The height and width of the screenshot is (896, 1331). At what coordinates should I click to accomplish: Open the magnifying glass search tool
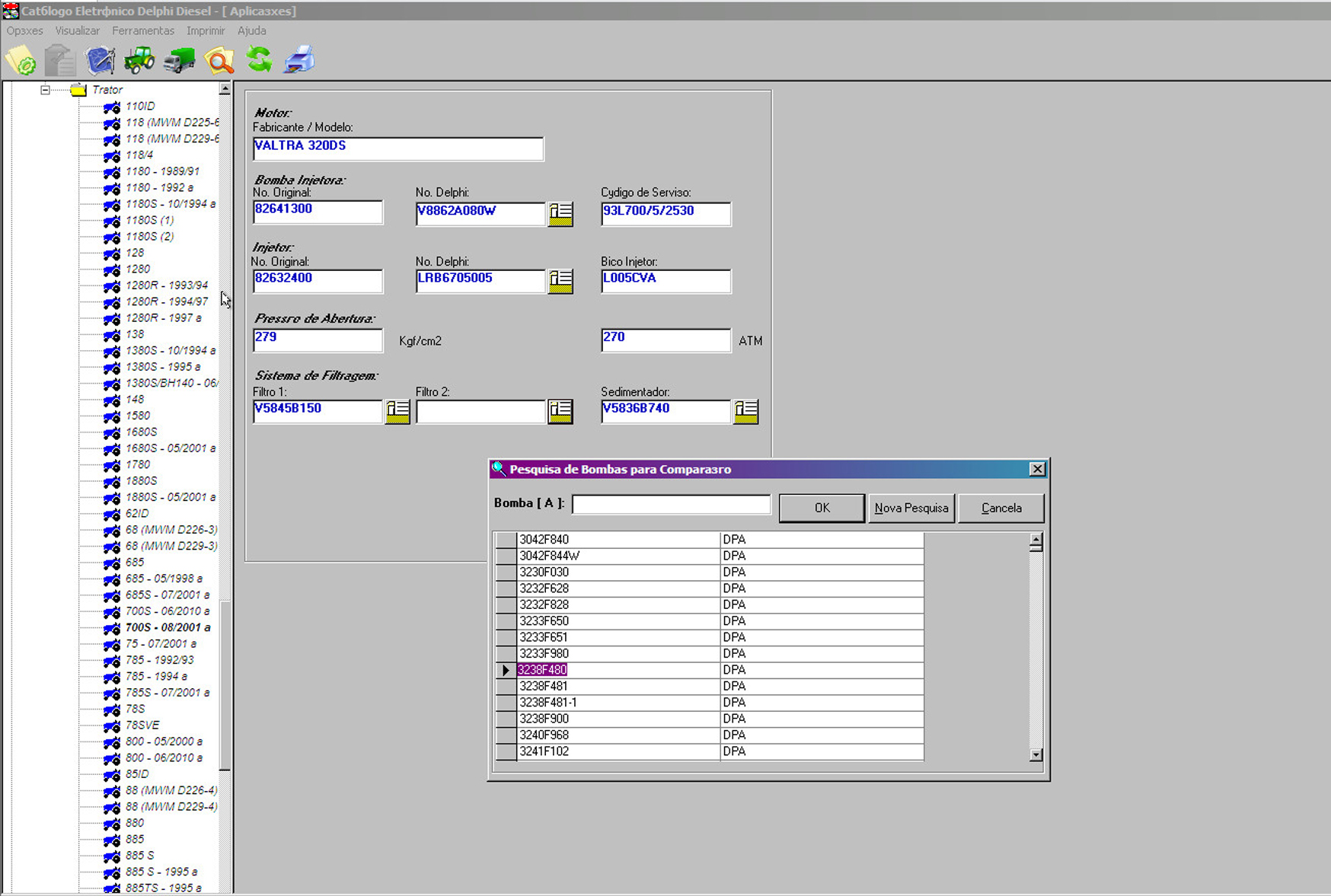[x=219, y=60]
